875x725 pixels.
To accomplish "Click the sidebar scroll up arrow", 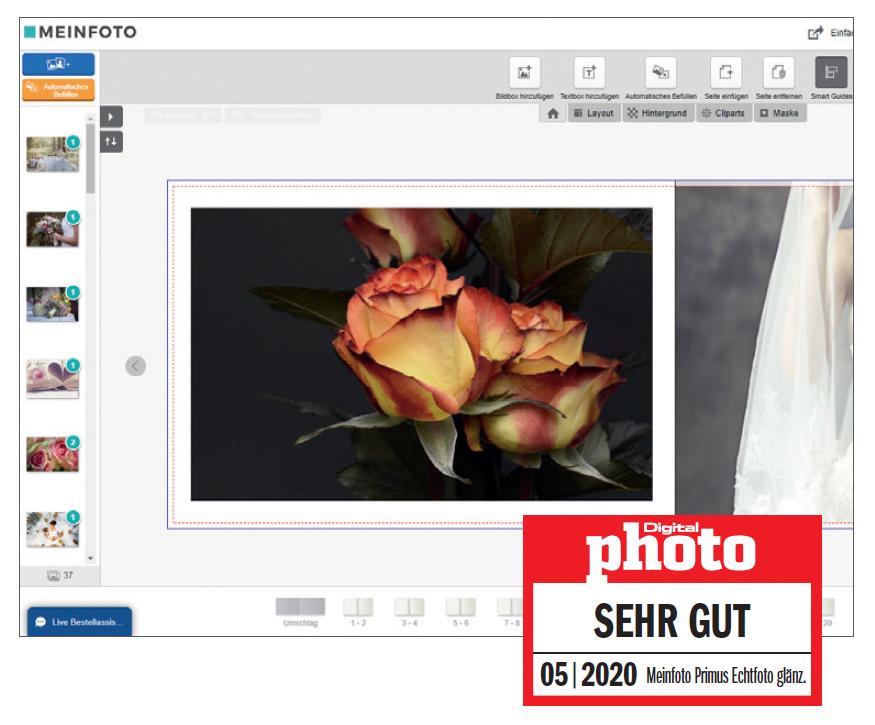I will (90, 118).
